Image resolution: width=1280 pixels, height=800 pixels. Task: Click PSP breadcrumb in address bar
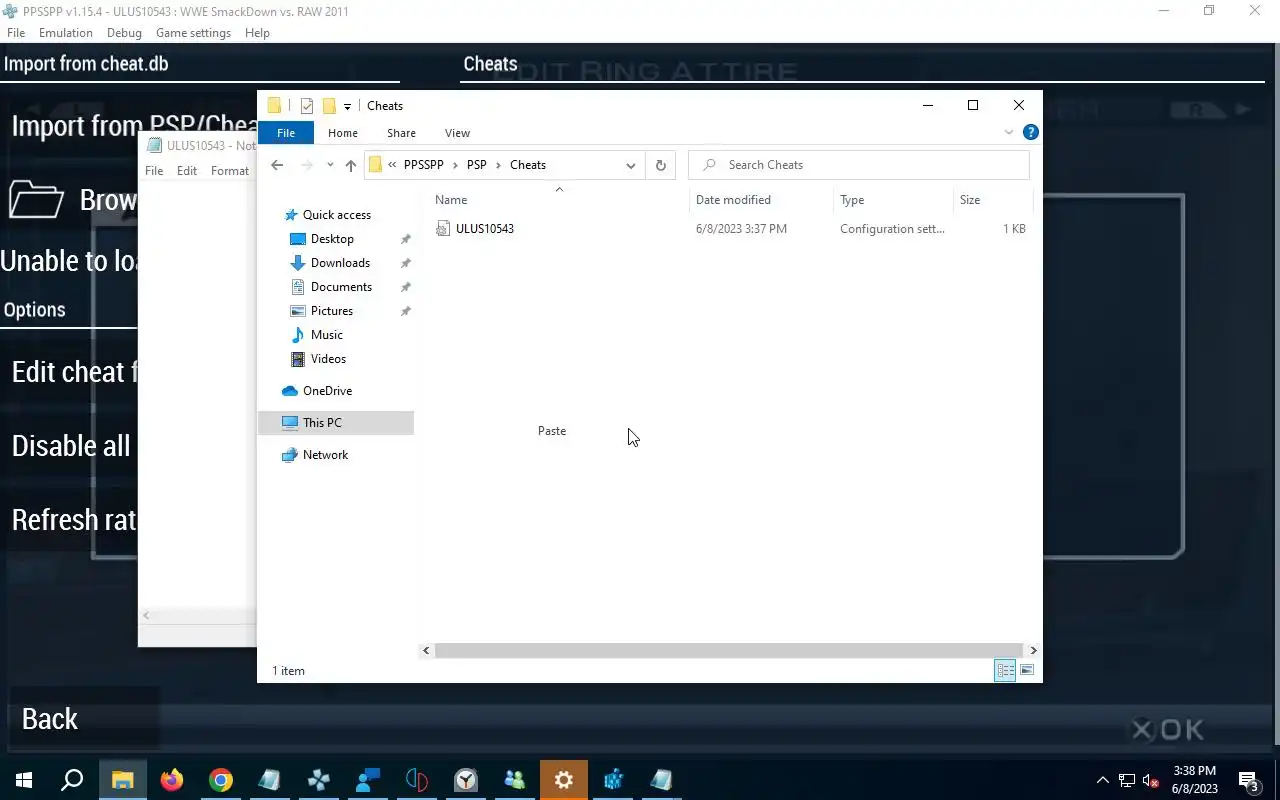coord(477,165)
